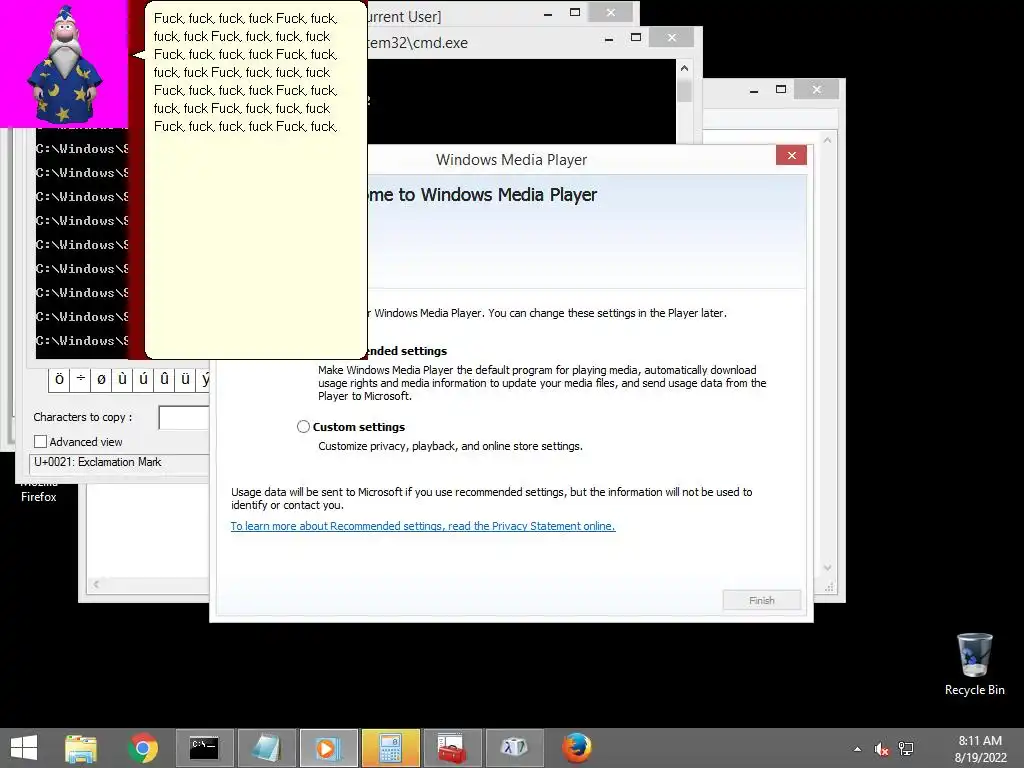Select the ù character in Character Map
This screenshot has height=768, width=1024.
[x=122, y=379]
